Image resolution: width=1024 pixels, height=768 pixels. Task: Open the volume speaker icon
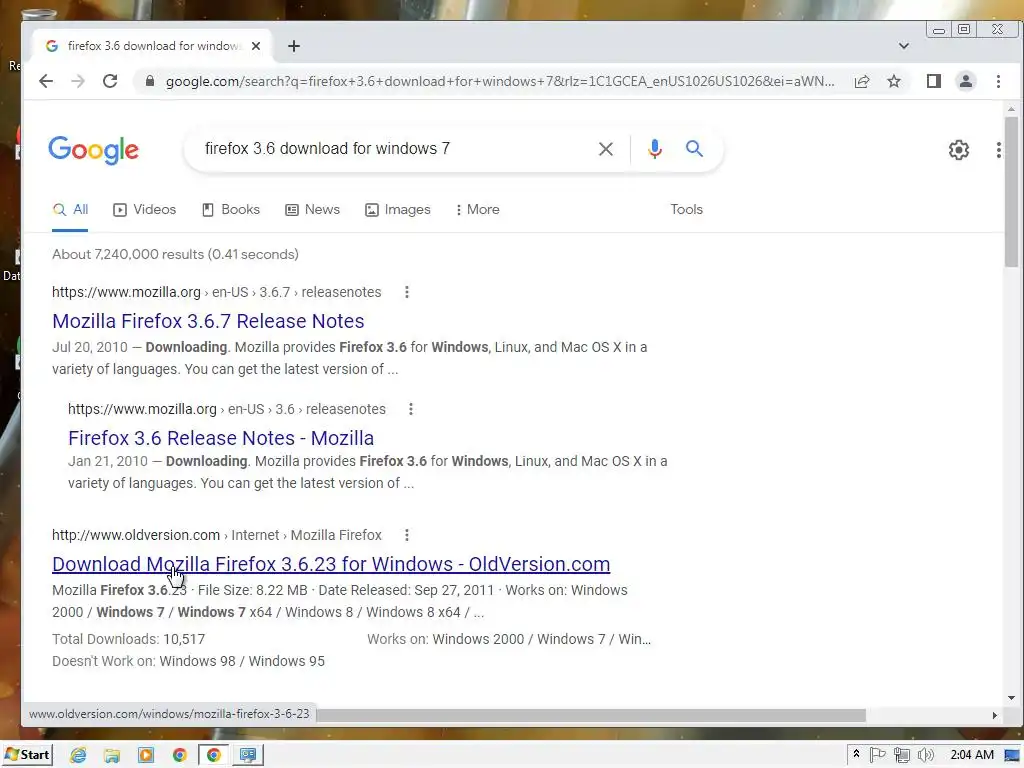[925, 755]
